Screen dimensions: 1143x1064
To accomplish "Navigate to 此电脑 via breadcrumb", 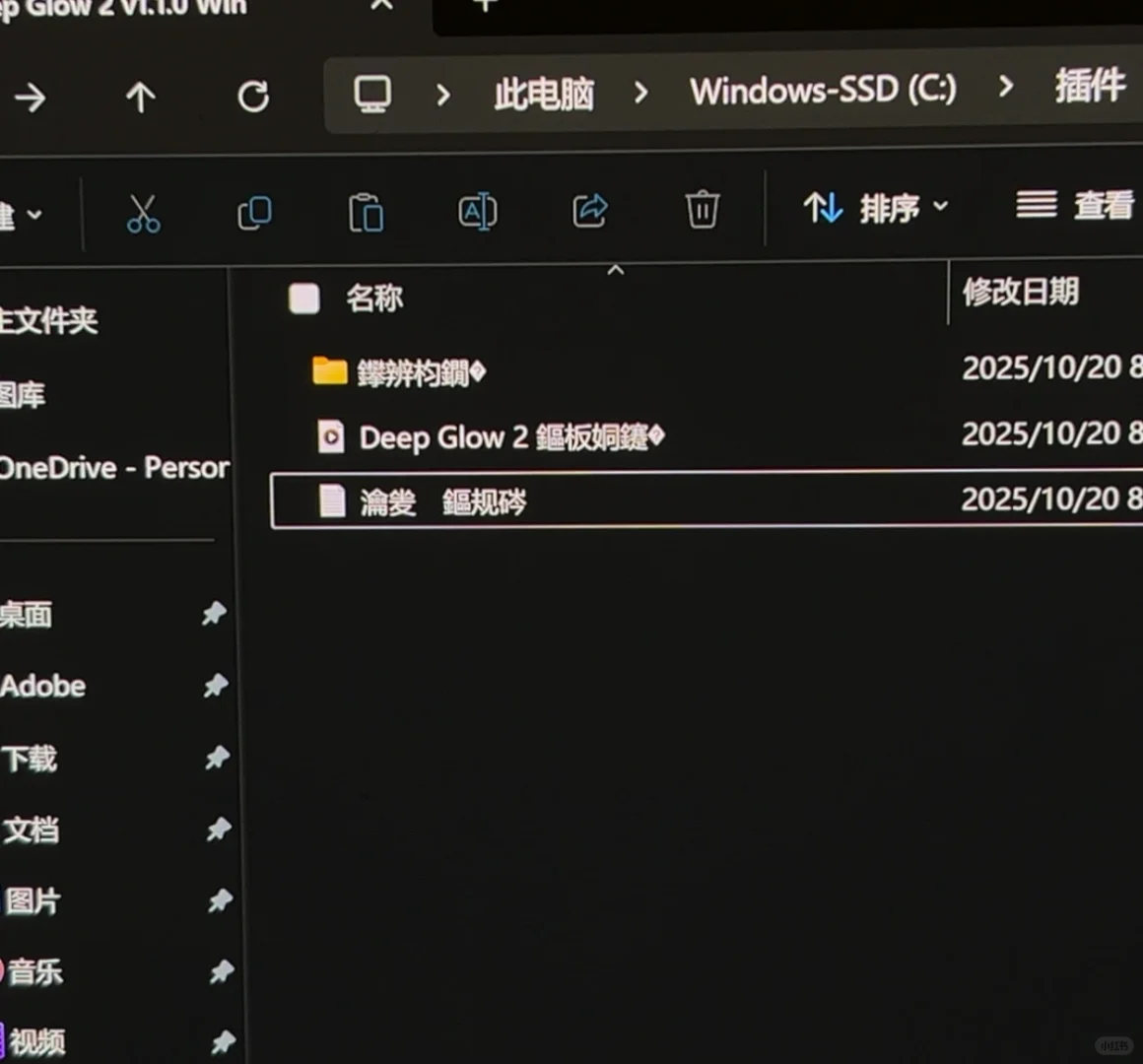I will point(543,92).
